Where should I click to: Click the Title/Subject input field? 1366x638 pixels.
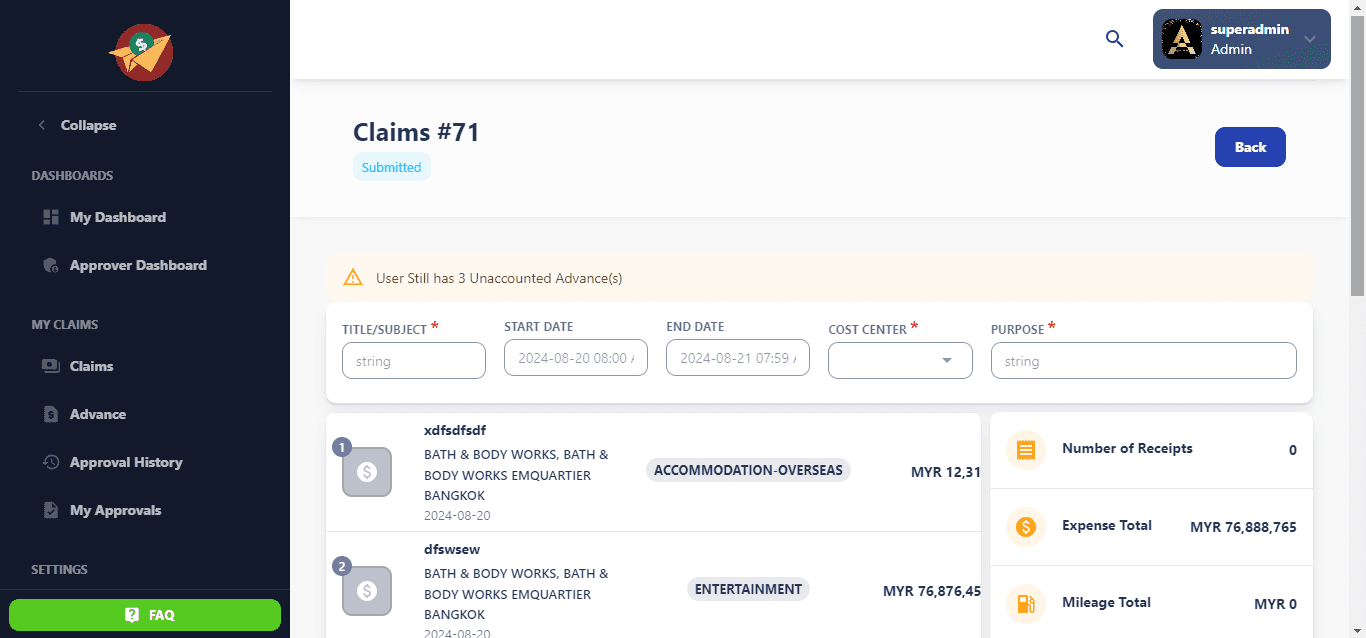[x=414, y=361]
